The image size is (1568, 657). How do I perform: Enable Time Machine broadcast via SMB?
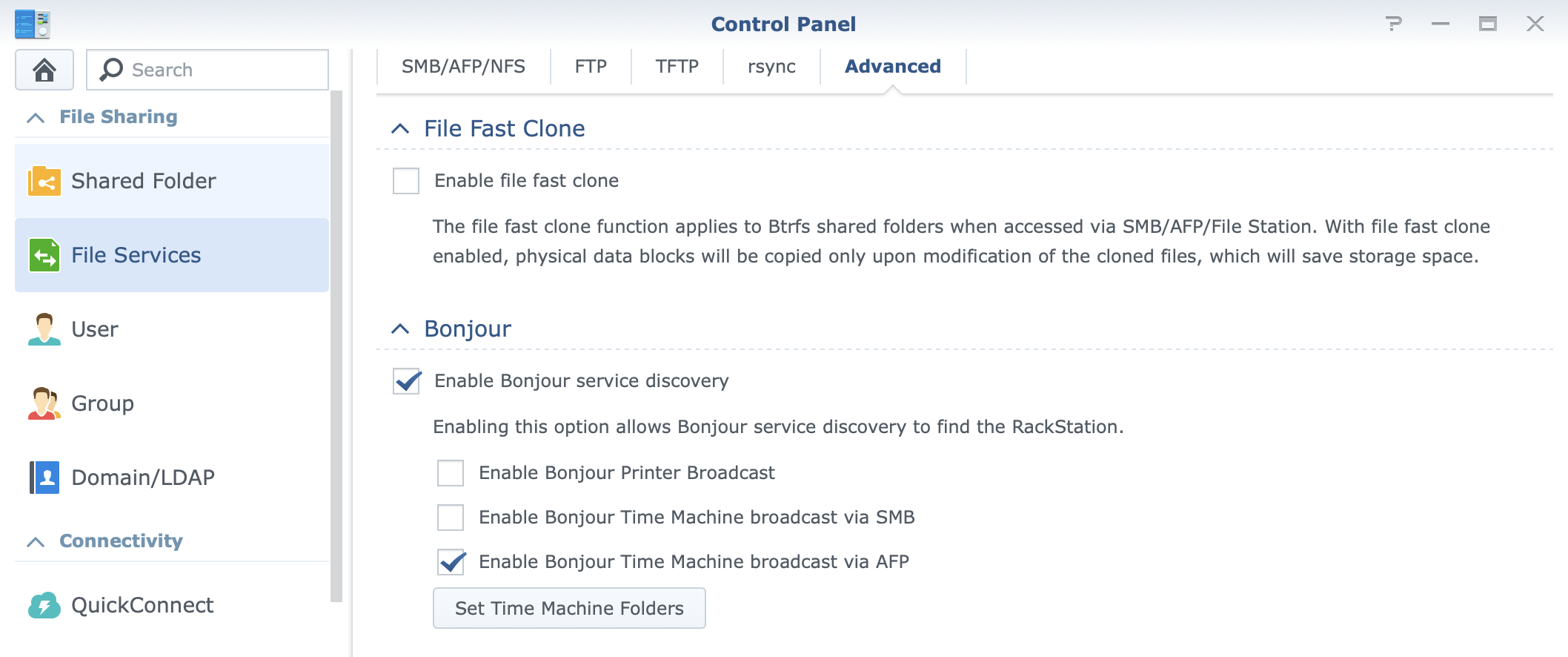tap(451, 518)
